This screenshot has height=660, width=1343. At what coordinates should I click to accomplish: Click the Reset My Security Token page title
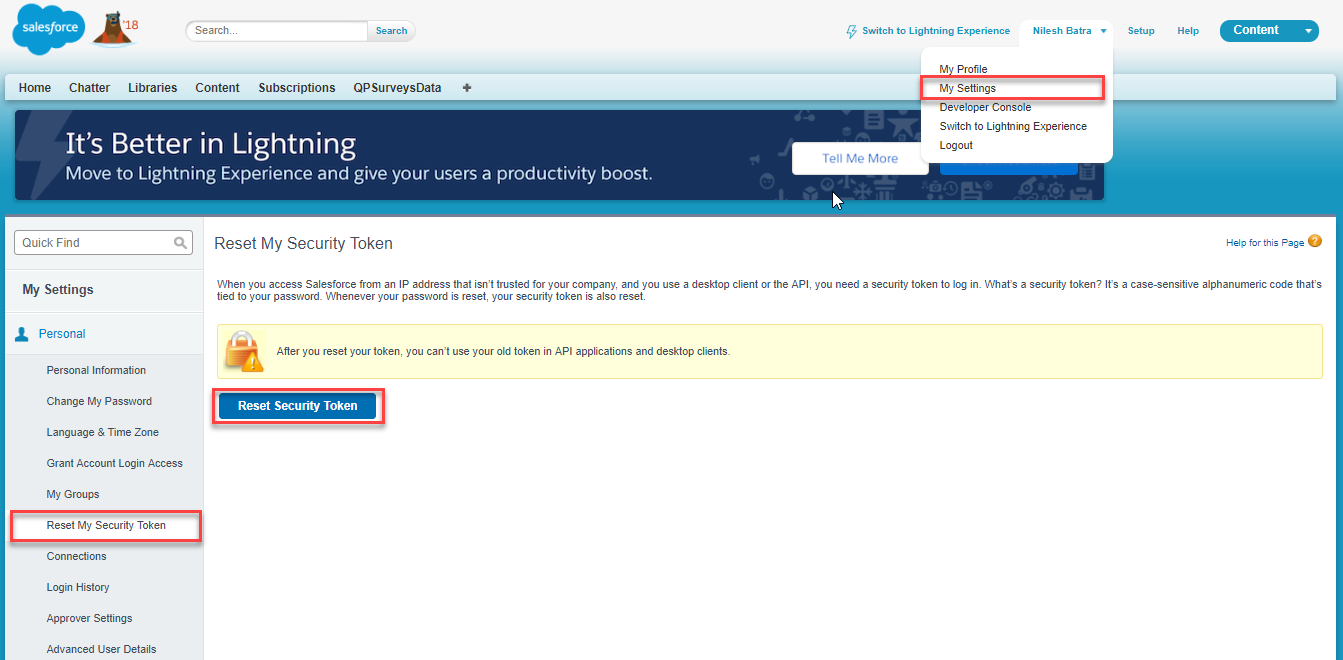click(x=303, y=243)
